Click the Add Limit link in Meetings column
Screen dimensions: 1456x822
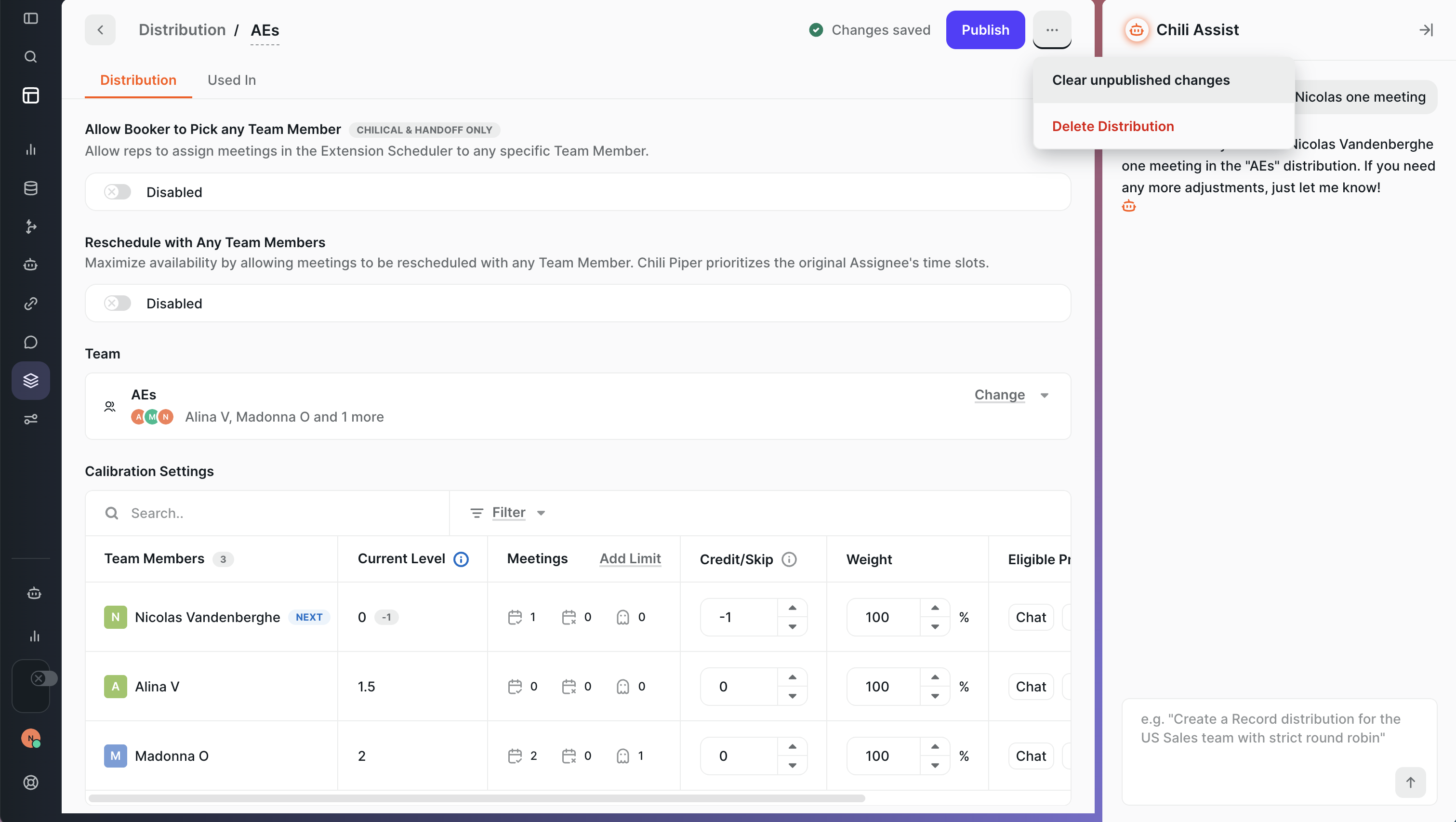coord(630,558)
